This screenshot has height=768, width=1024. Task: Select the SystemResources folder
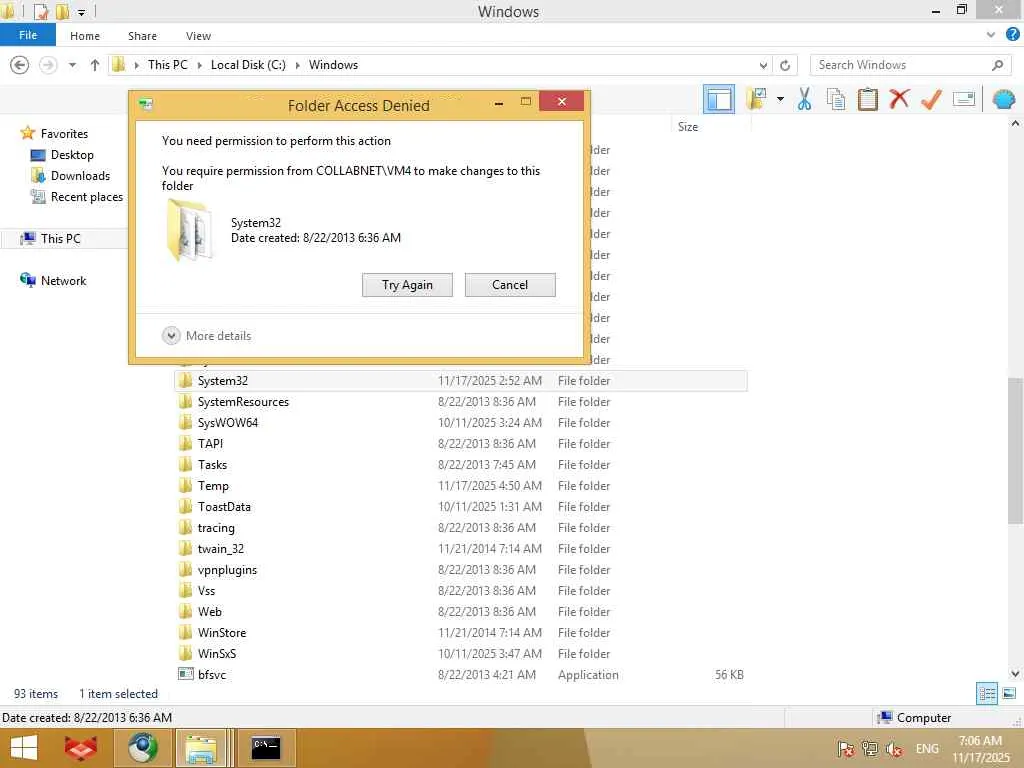(243, 402)
